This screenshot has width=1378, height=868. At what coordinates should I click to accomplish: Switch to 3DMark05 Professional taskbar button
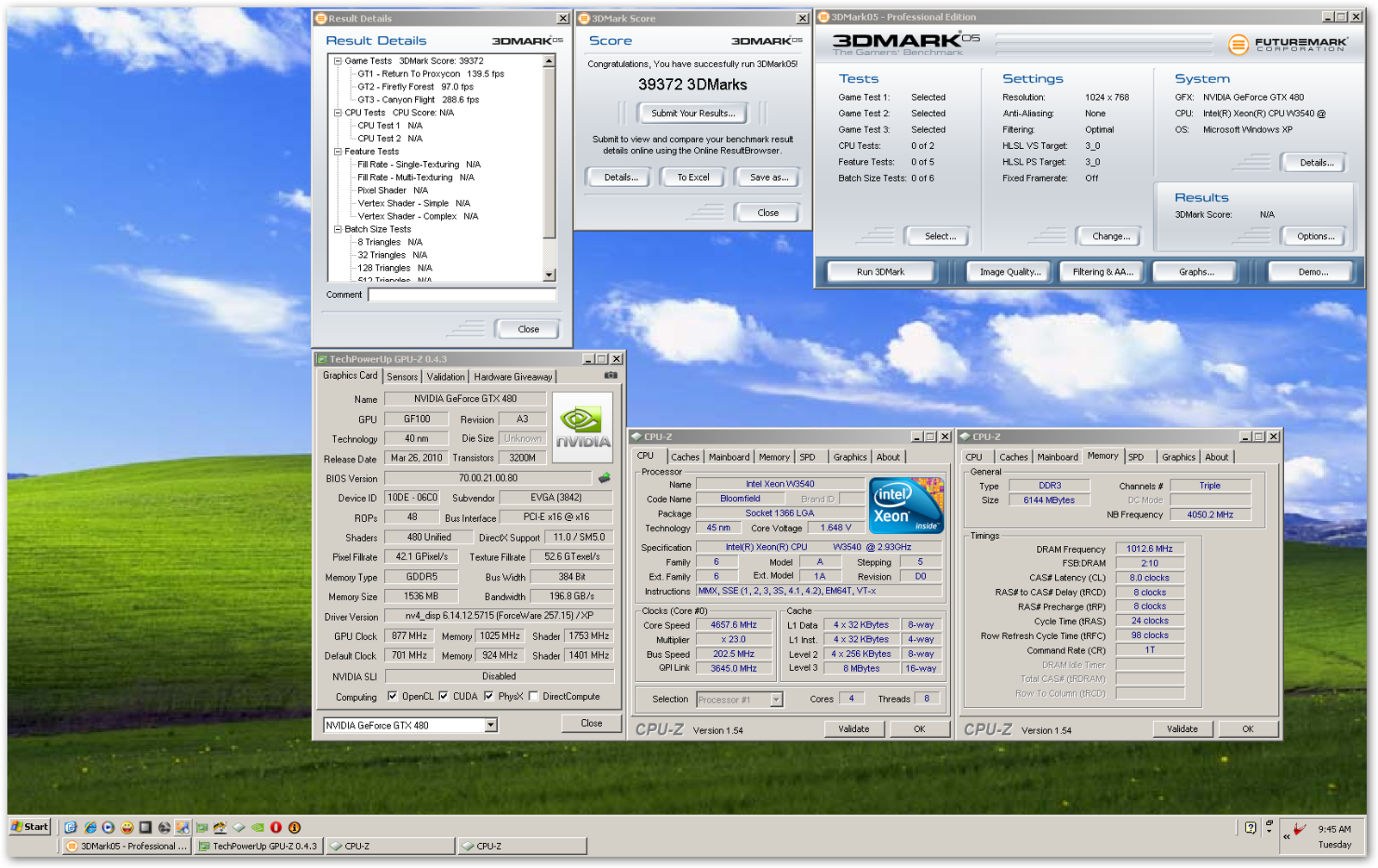point(127,846)
